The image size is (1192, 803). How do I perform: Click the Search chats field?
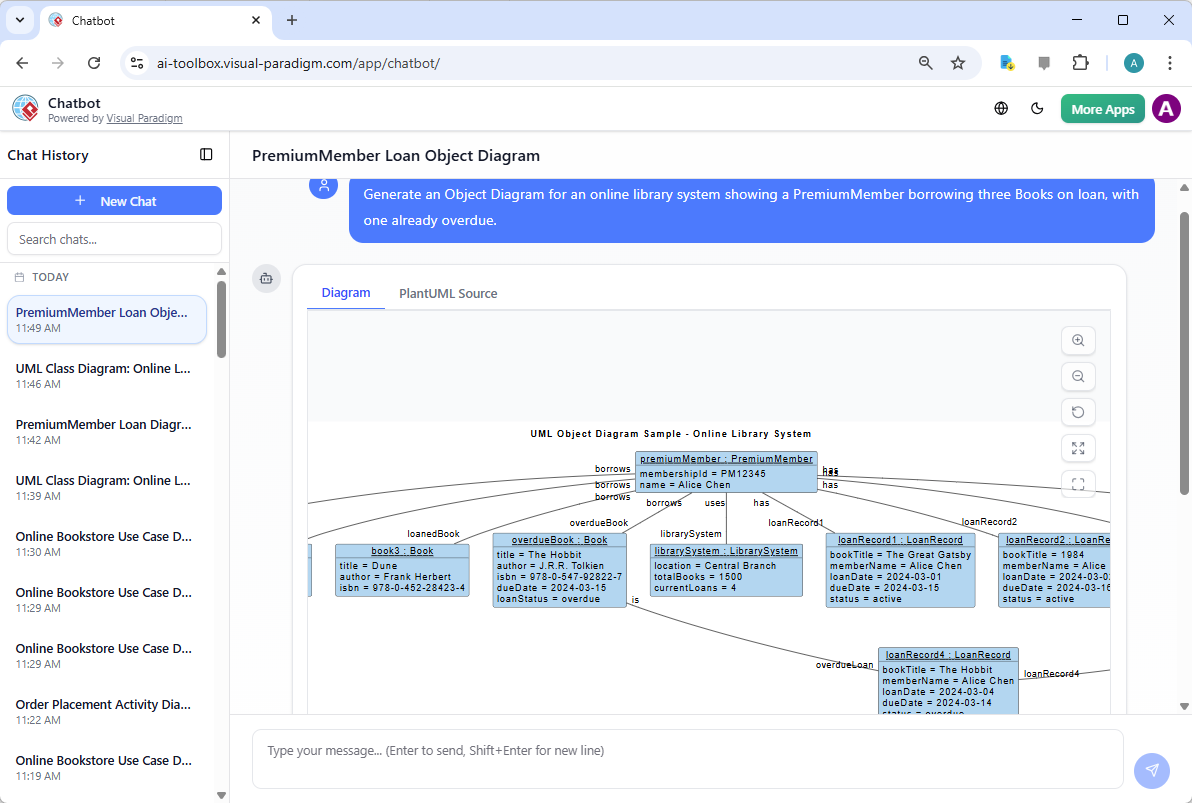tap(114, 239)
